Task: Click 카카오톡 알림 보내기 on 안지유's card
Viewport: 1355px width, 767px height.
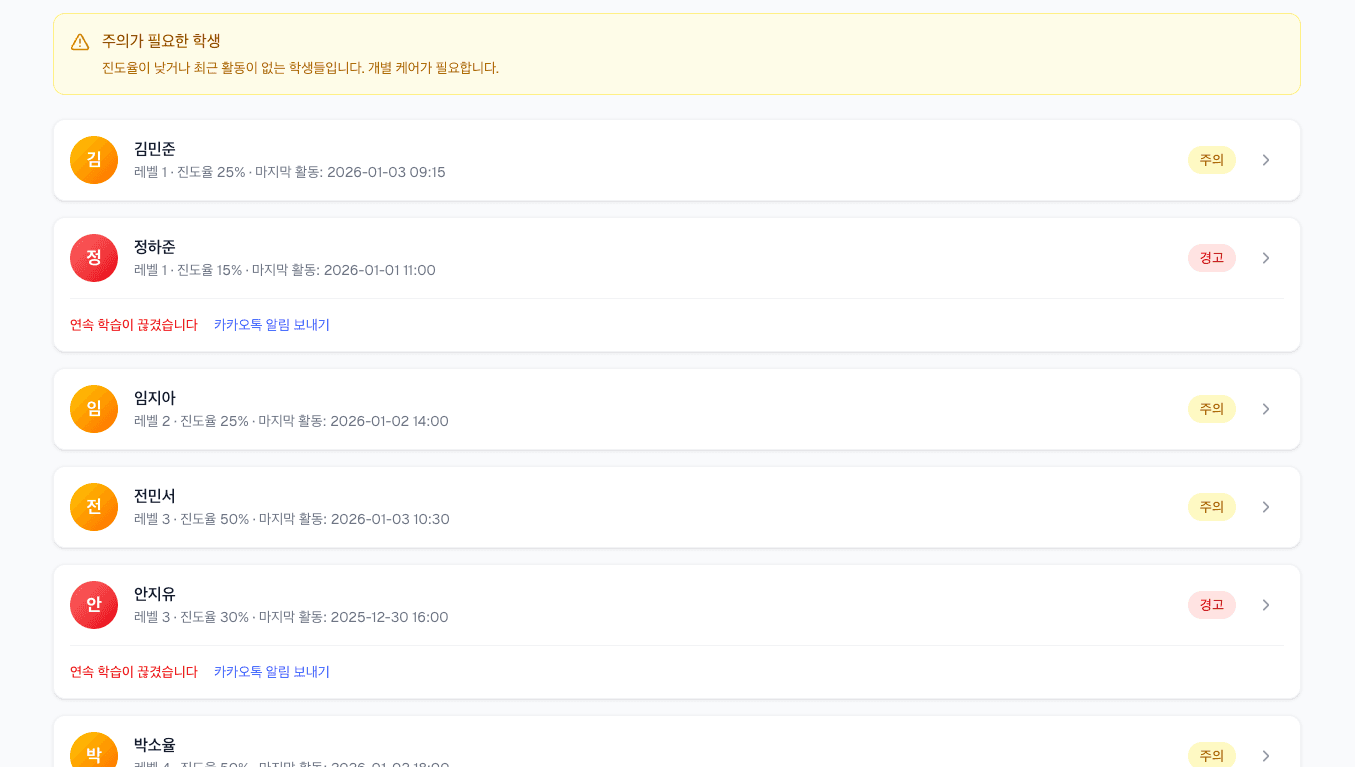Action: click(273, 671)
